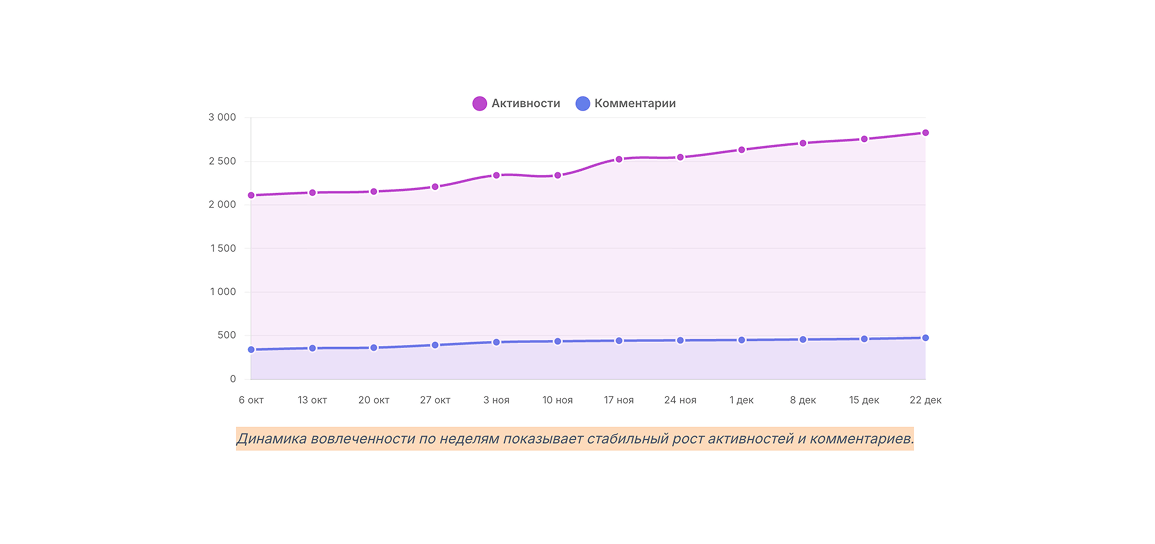The image size is (1155, 544).
Task: Click the 13 окт x-axis label
Action: (x=312, y=400)
